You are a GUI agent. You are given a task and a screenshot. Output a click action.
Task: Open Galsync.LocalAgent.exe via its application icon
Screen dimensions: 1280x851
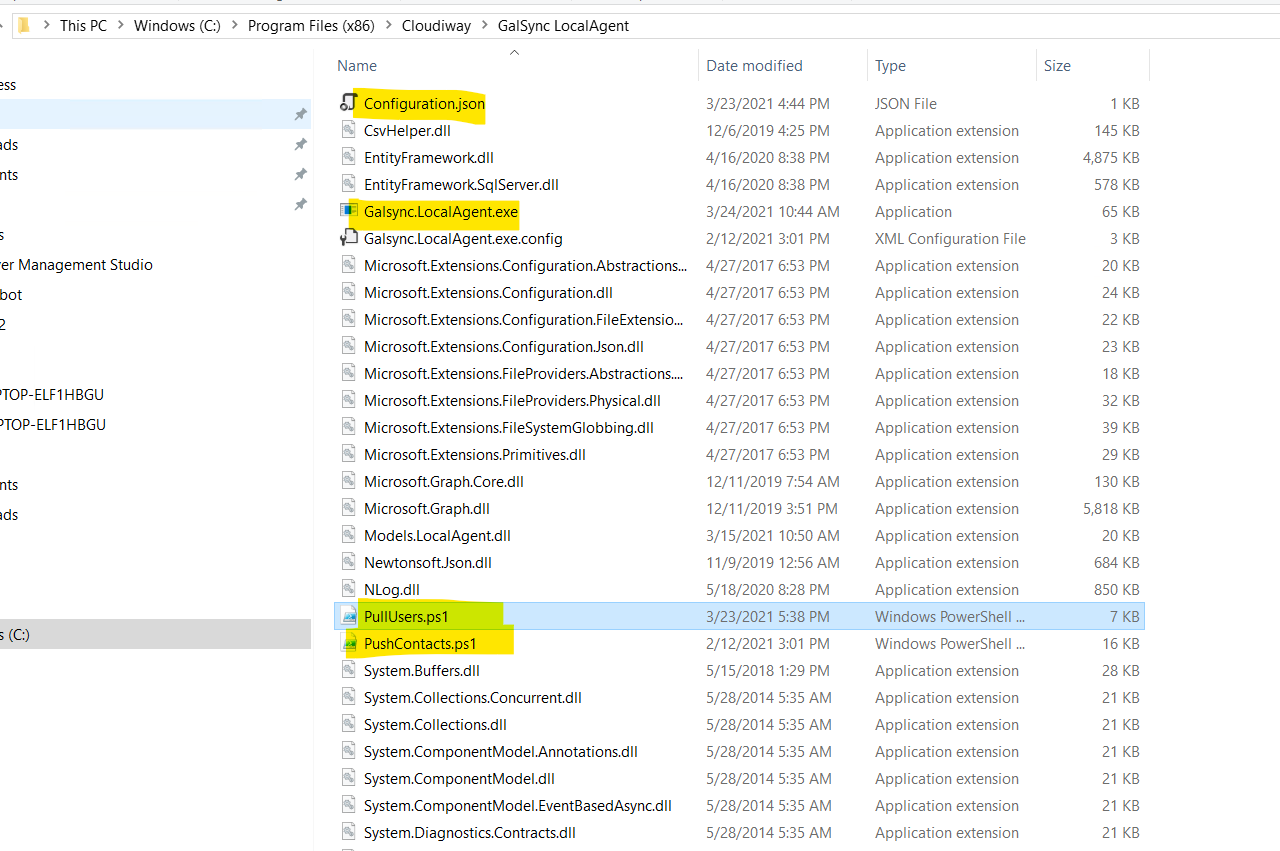[348, 211]
